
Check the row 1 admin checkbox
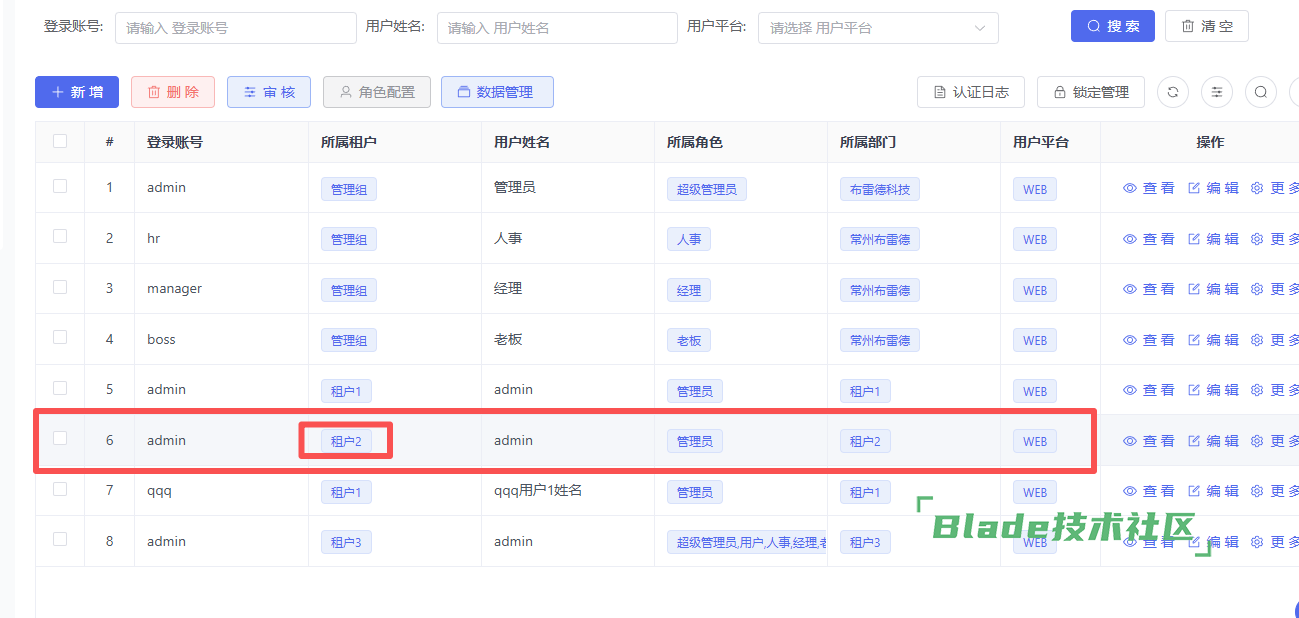[x=60, y=186]
